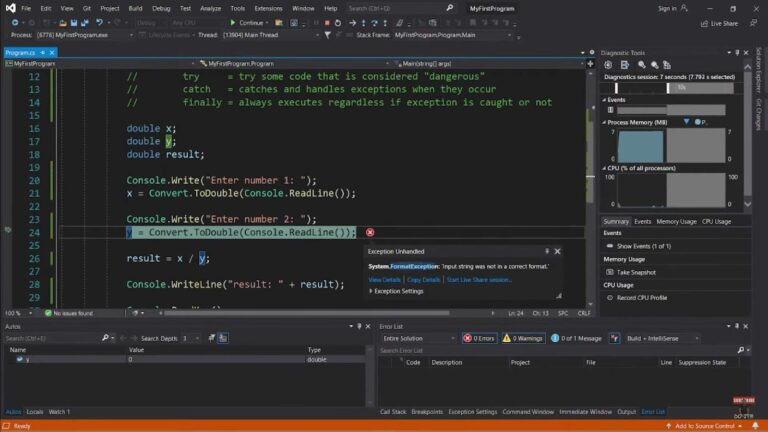Screen dimensions: 768x432
Task: Click the Step Over arrow icon
Action: pos(374,23)
